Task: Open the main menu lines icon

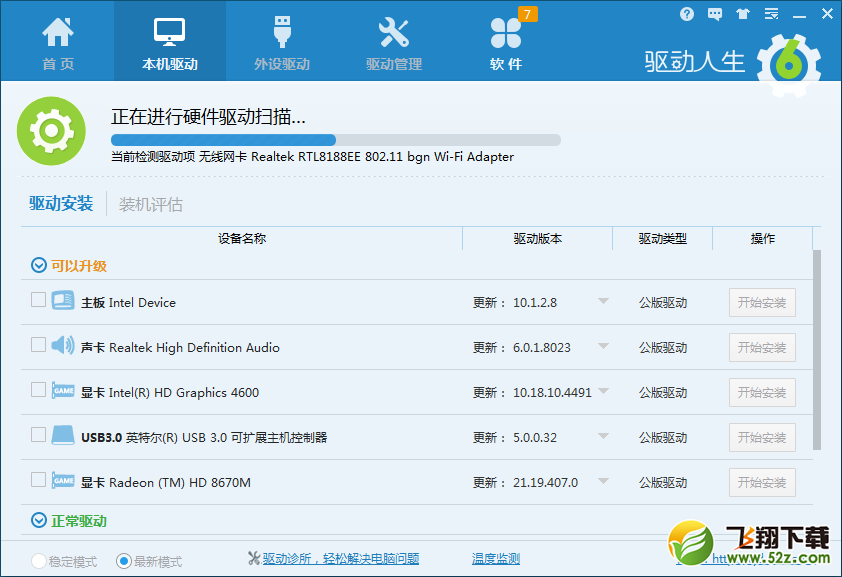Action: [772, 14]
